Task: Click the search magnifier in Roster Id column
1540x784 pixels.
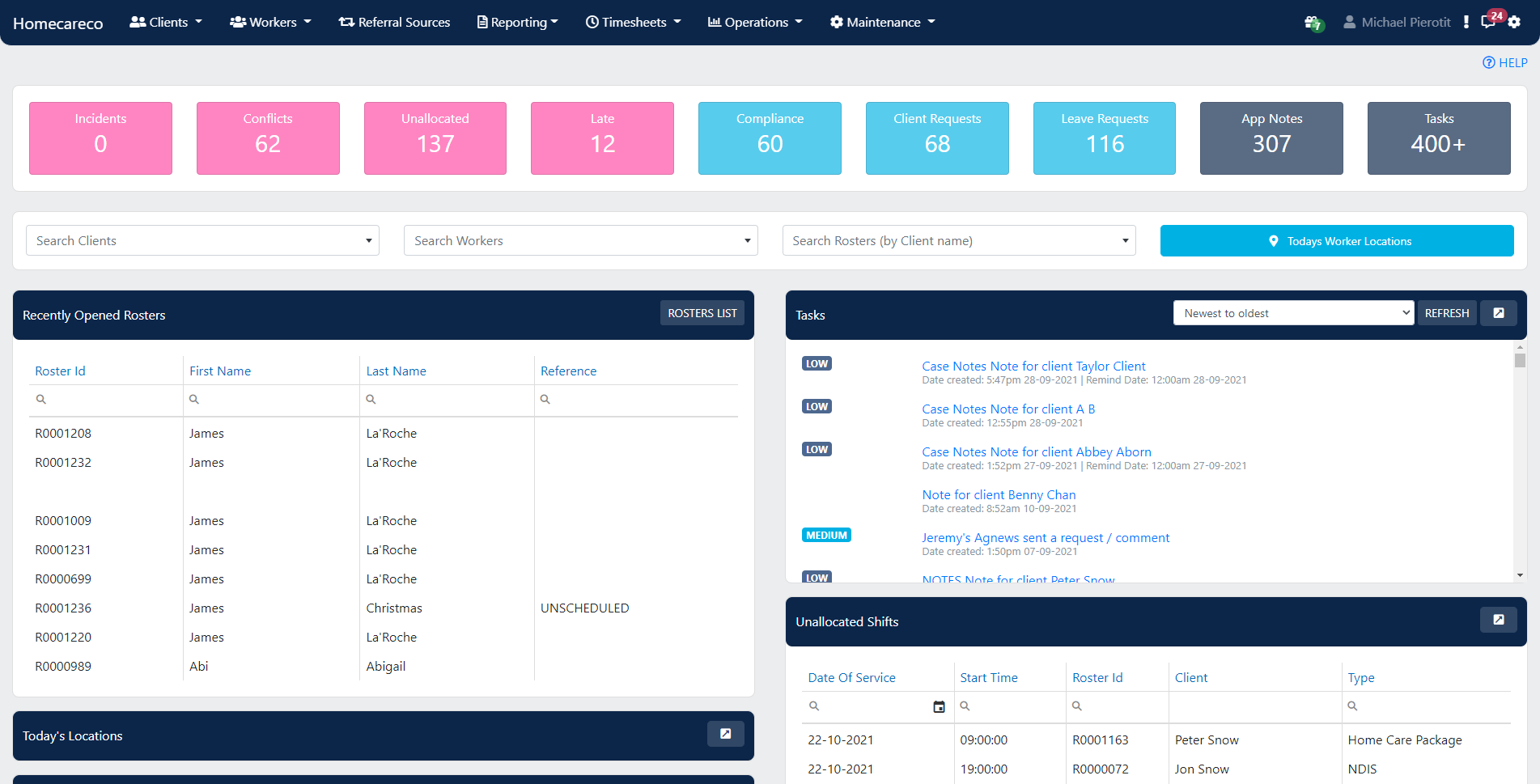Action: click(1076, 706)
